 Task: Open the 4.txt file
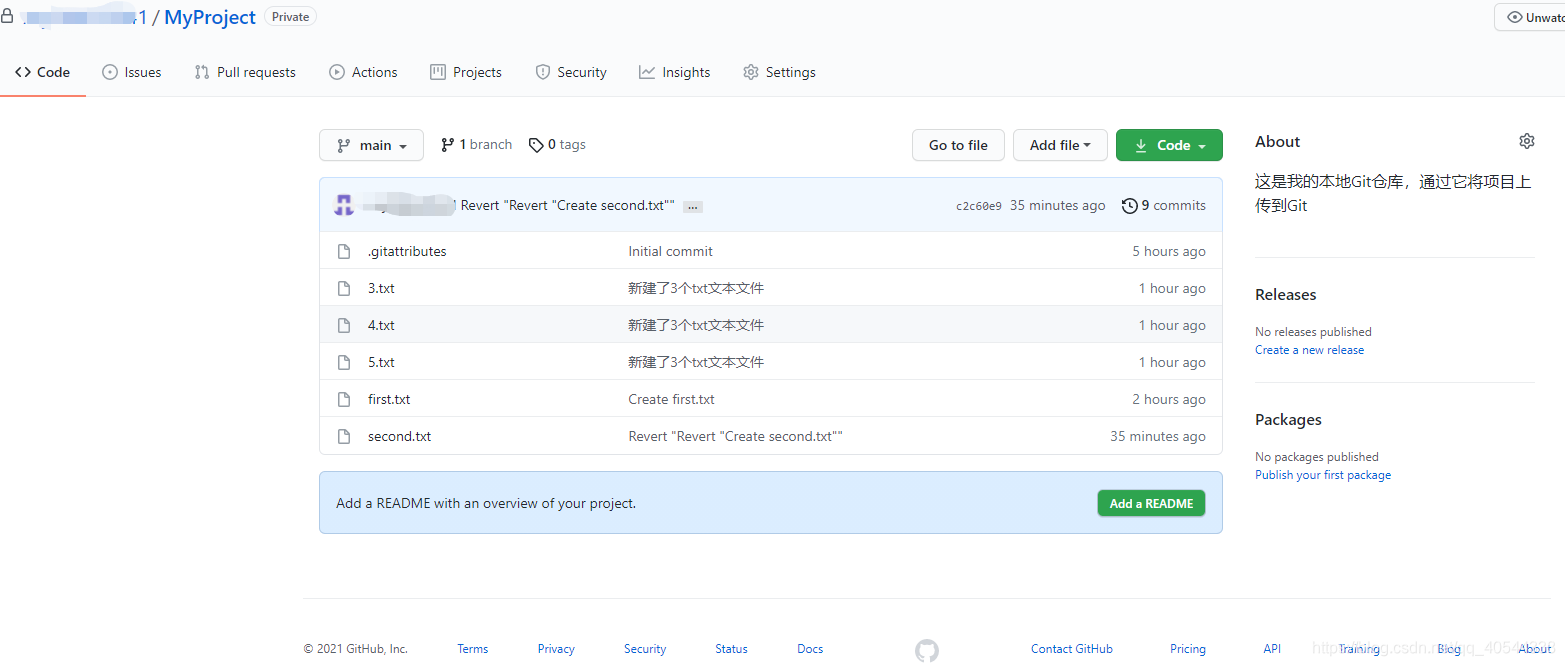[x=381, y=325]
